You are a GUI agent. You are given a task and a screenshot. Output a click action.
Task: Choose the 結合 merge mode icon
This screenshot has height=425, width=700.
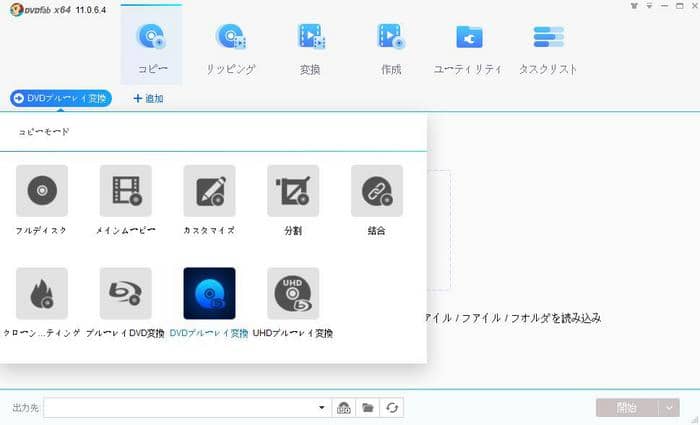(377, 191)
